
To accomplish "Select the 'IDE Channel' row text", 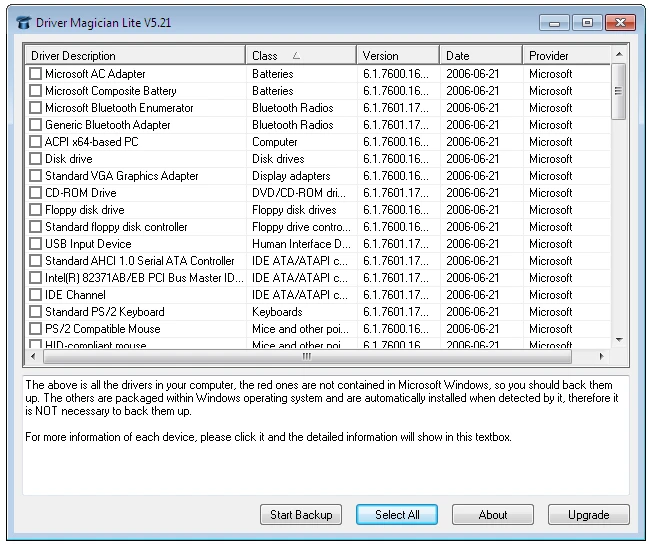I will 75,295.
